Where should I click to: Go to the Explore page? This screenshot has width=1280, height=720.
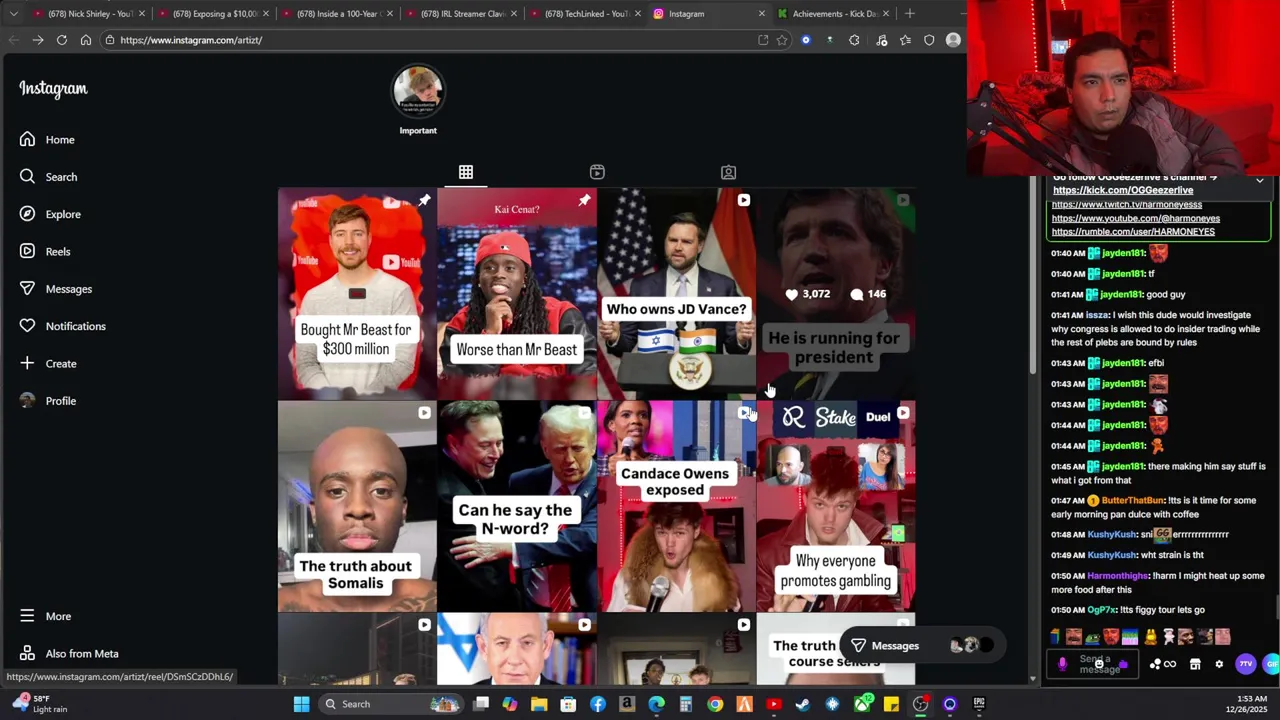50,214
